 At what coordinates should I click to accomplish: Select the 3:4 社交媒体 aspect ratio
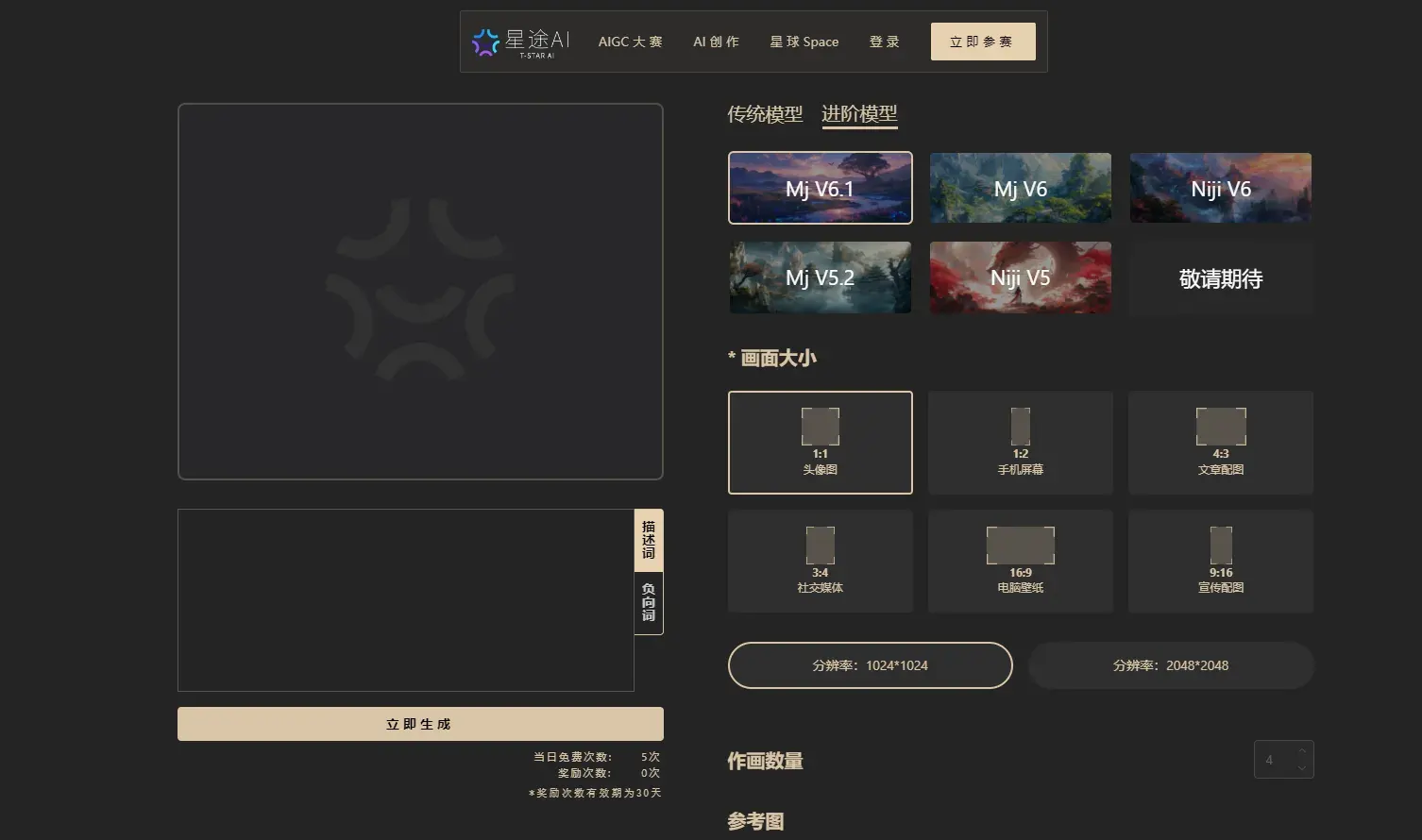click(x=820, y=561)
